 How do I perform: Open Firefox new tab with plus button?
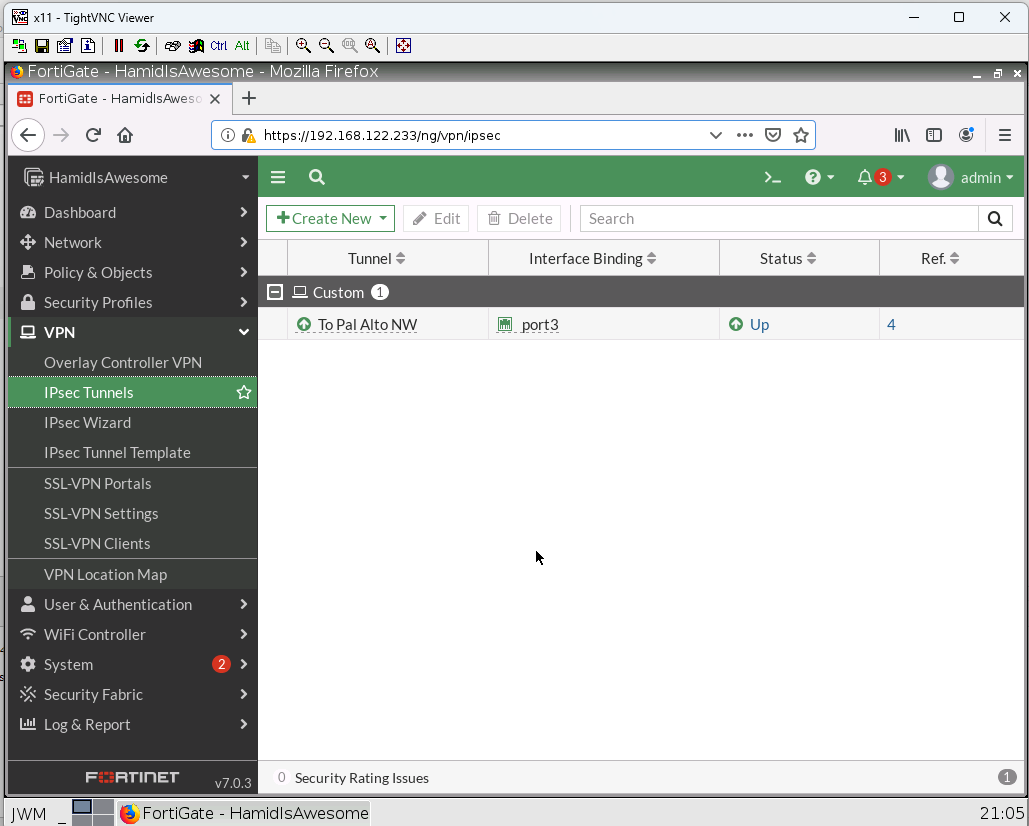249,98
